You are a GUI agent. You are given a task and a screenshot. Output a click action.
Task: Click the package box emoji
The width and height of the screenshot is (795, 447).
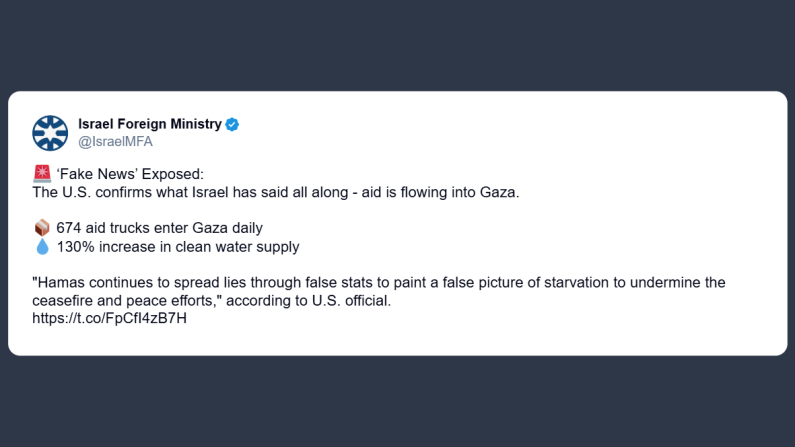41,228
